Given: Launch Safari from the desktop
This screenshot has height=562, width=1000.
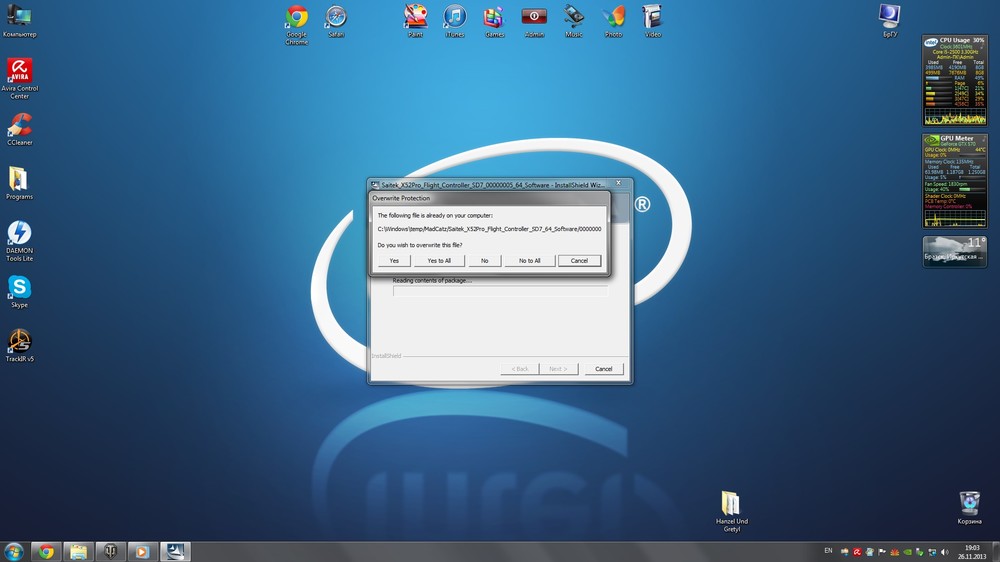Looking at the screenshot, I should [336, 18].
